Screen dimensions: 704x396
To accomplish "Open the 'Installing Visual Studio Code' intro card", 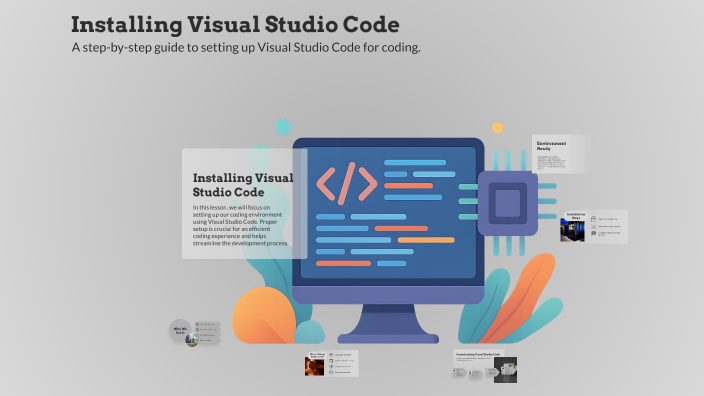I will click(245, 203).
